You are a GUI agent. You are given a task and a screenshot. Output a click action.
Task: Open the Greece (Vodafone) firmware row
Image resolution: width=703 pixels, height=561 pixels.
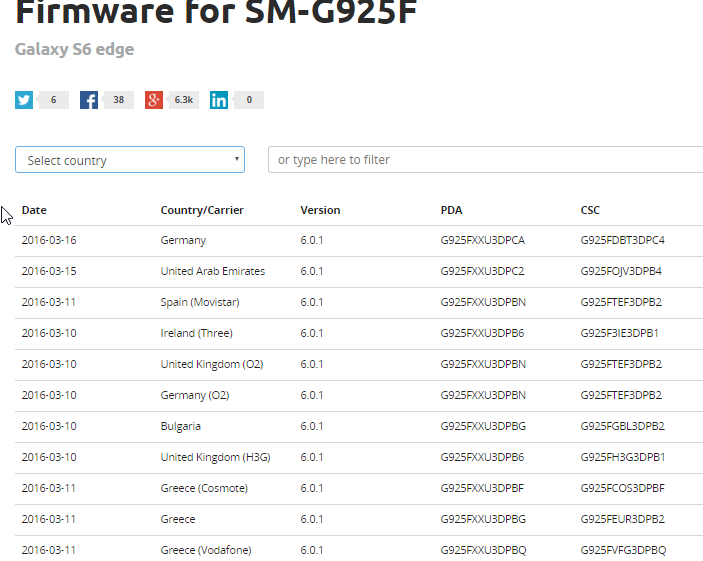[x=359, y=549]
